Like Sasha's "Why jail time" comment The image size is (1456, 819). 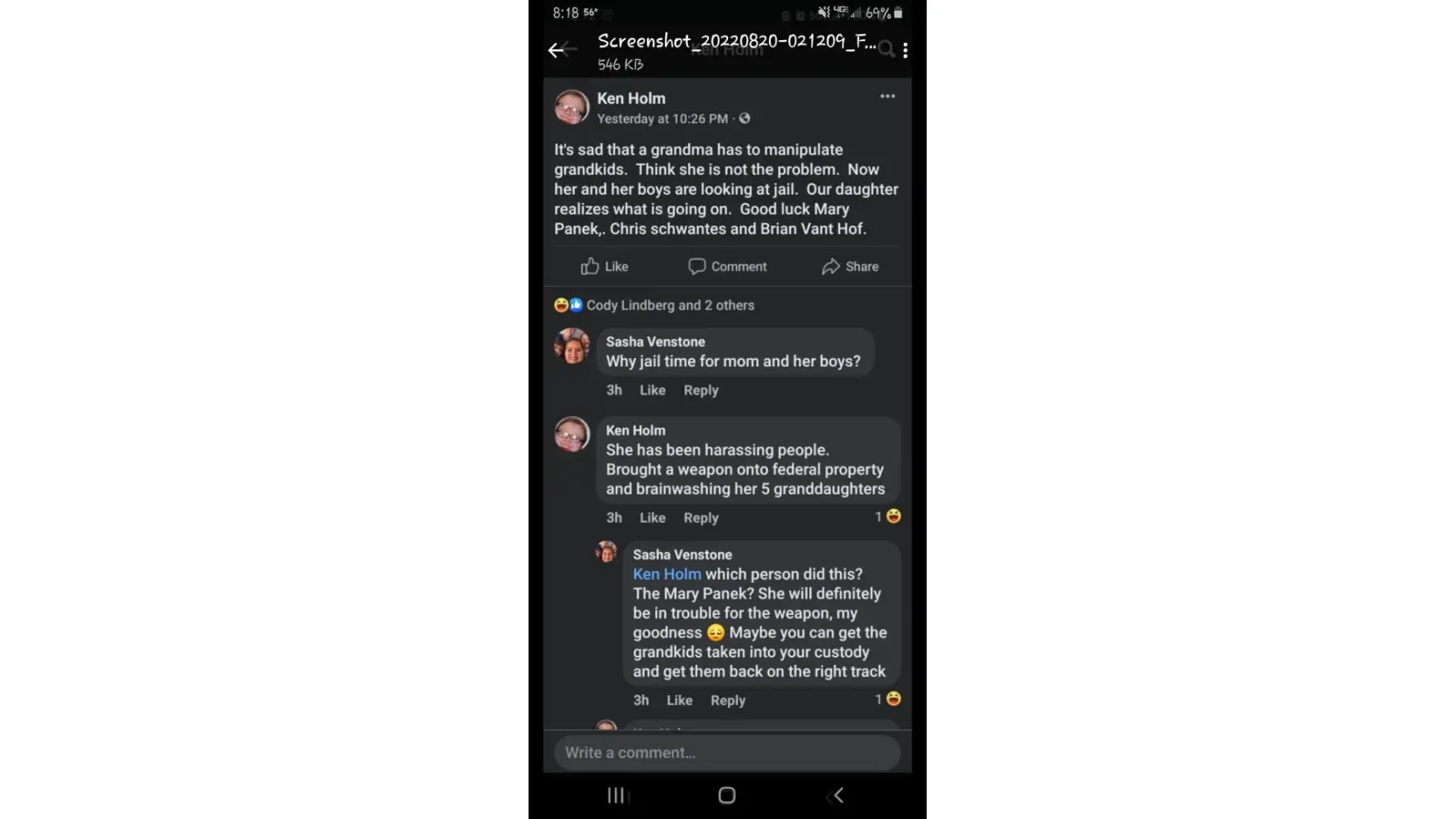click(652, 391)
